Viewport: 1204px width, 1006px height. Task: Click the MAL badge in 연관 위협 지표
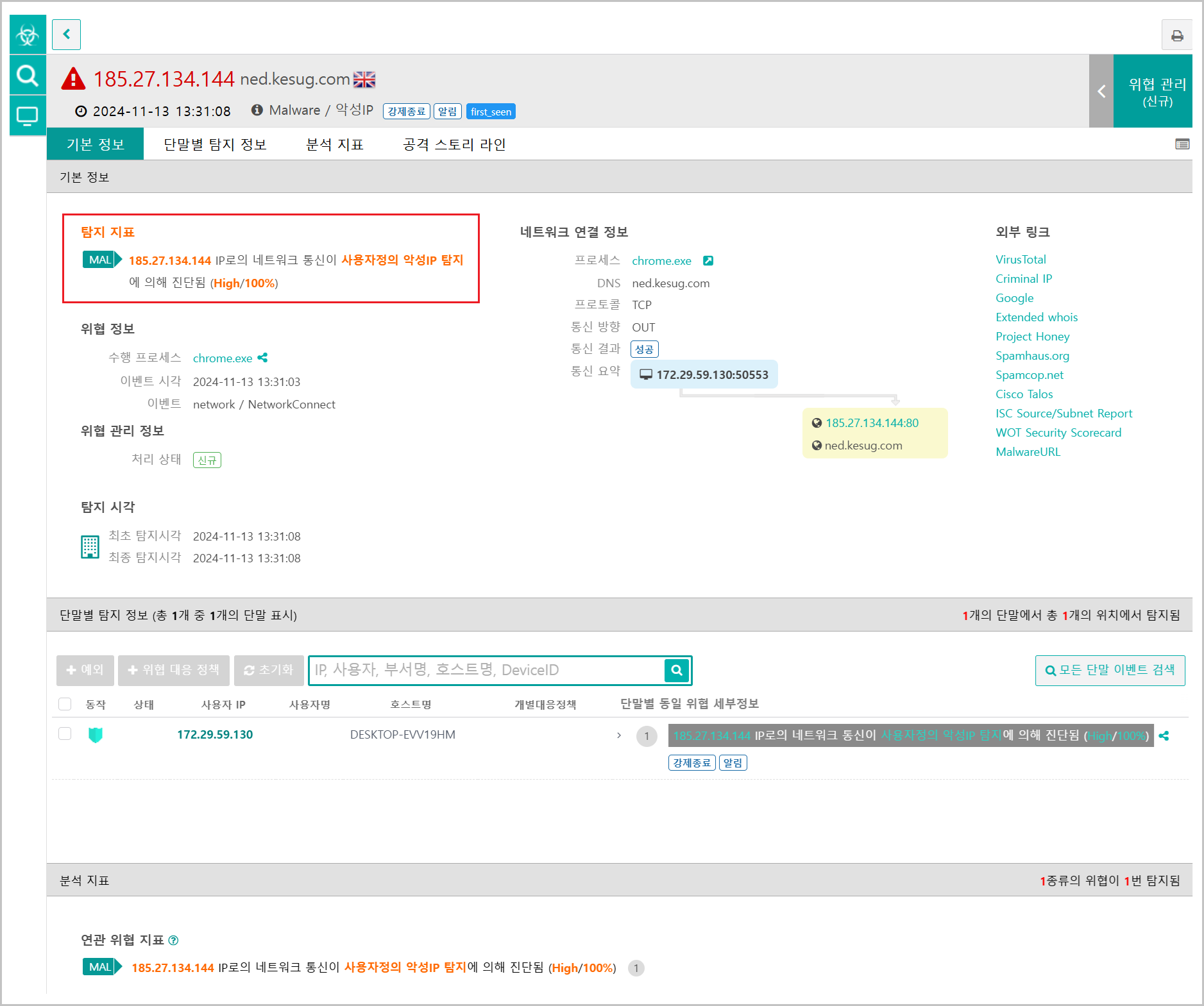102,967
